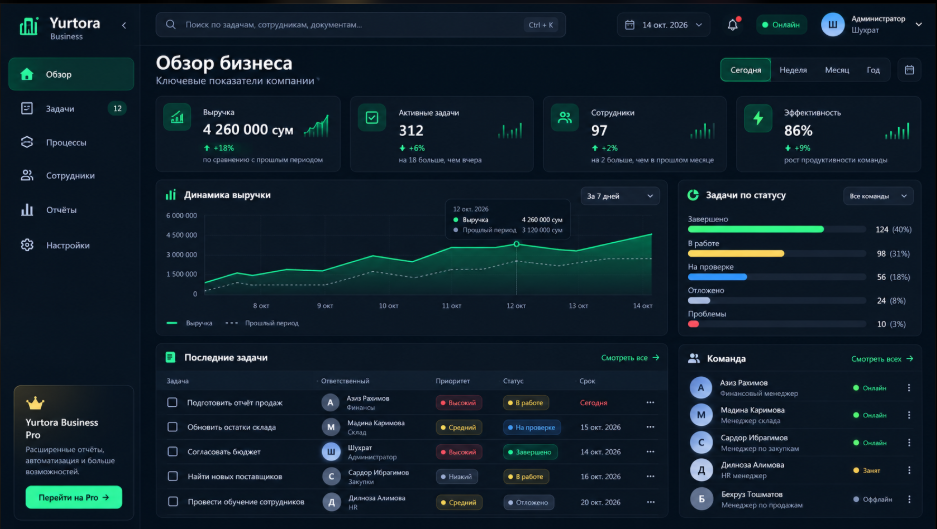
Task: Check the Обновить остатки склада task checkbox
Action: tap(172, 427)
